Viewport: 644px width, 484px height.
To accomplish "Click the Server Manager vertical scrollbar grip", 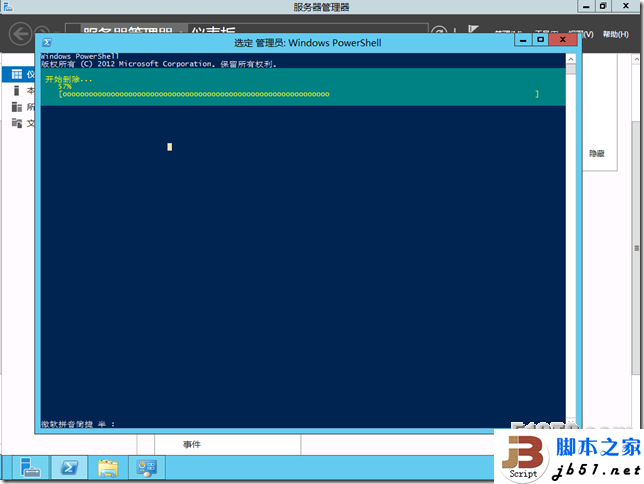I will point(637,248).
